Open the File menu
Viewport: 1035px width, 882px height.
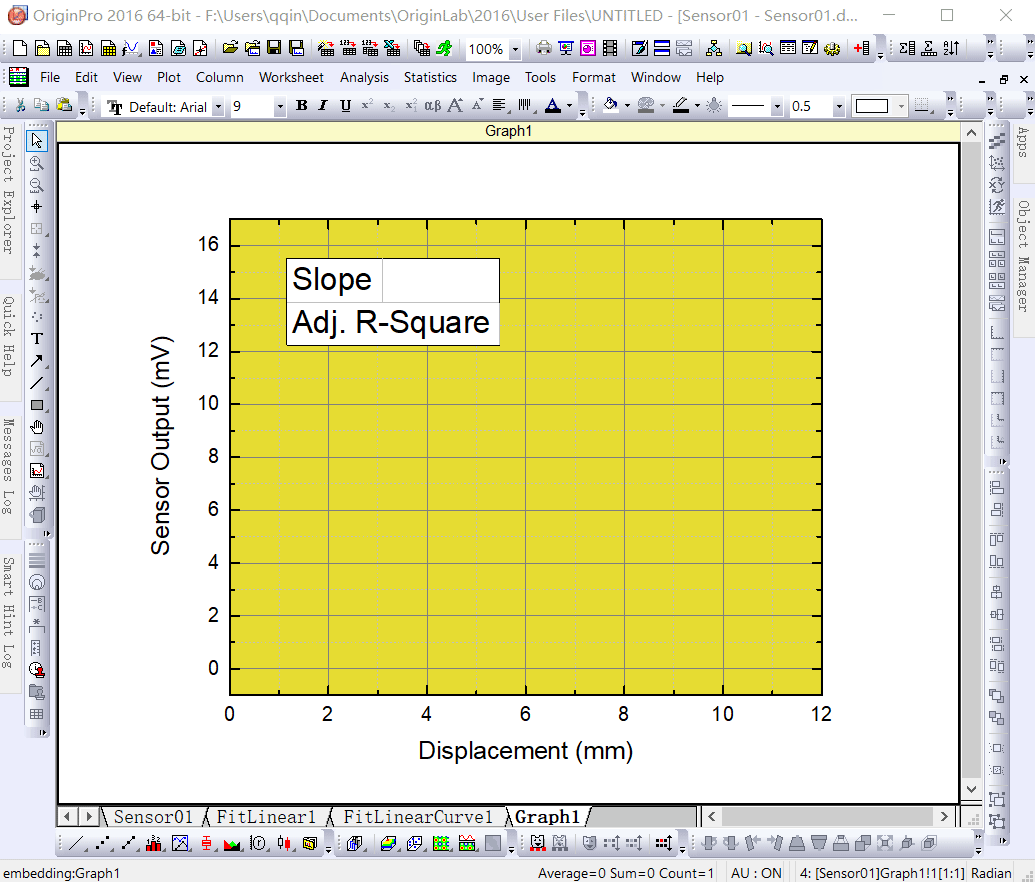click(x=50, y=77)
